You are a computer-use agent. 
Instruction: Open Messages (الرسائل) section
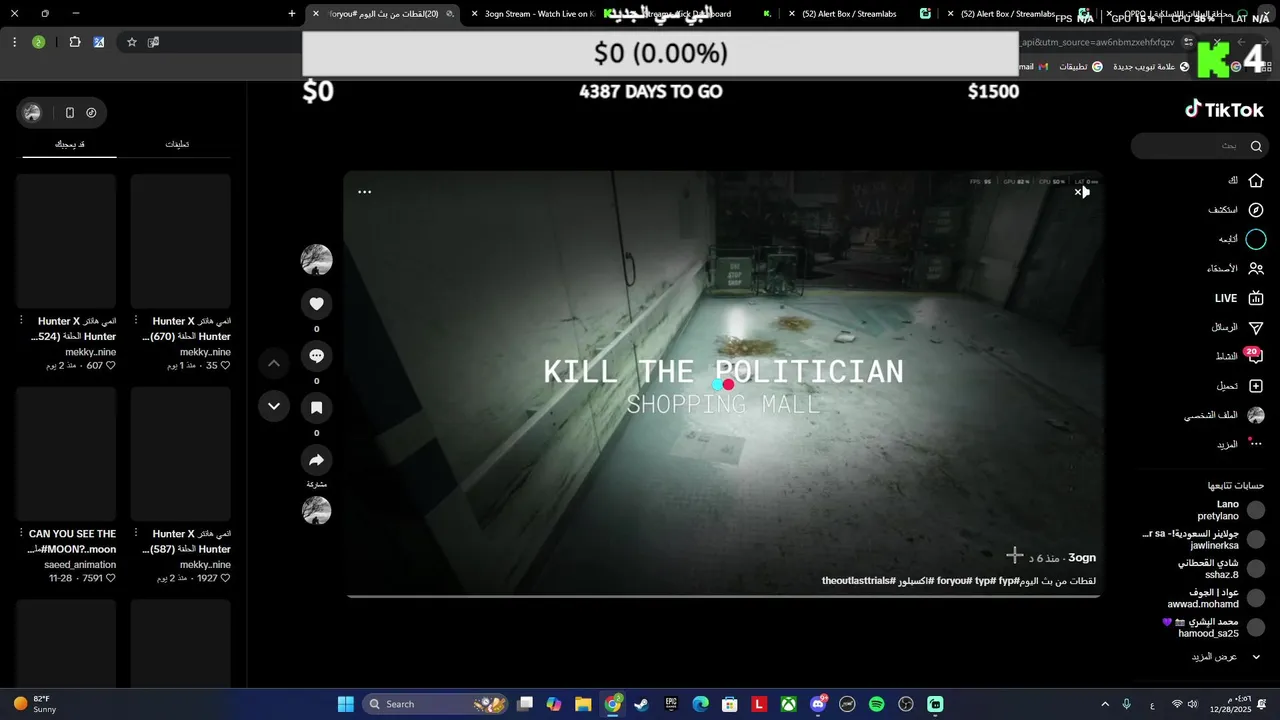point(1237,327)
